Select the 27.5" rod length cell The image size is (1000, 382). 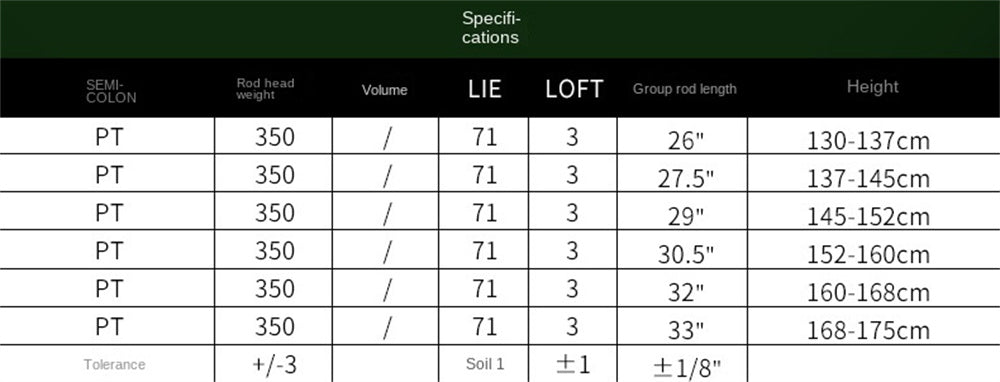(x=686, y=179)
